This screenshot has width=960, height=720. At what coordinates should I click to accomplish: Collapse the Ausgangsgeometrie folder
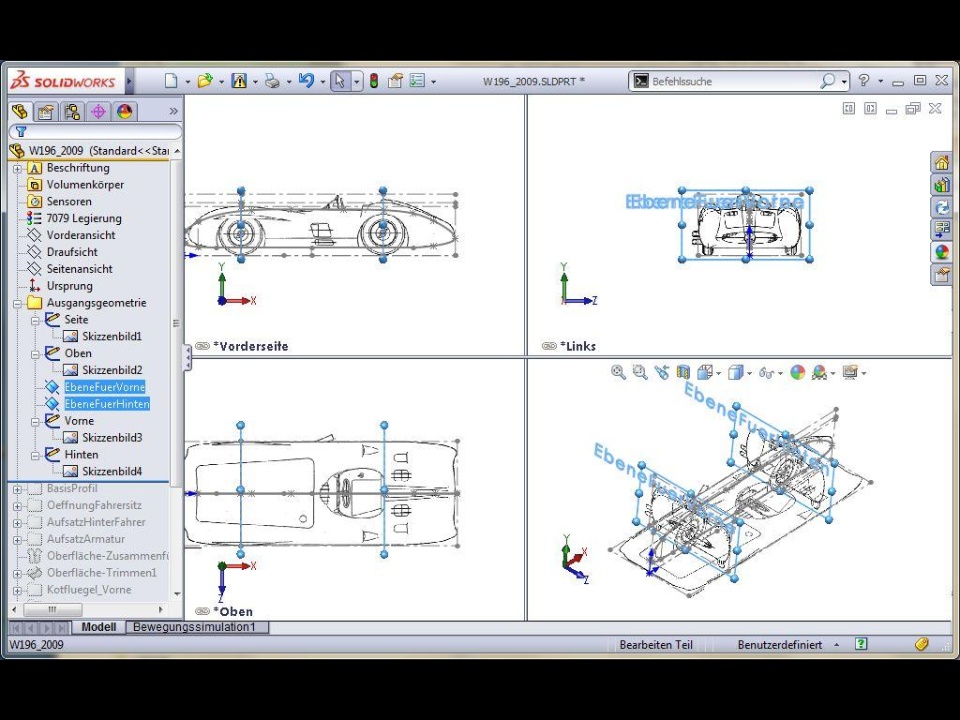coord(17,303)
